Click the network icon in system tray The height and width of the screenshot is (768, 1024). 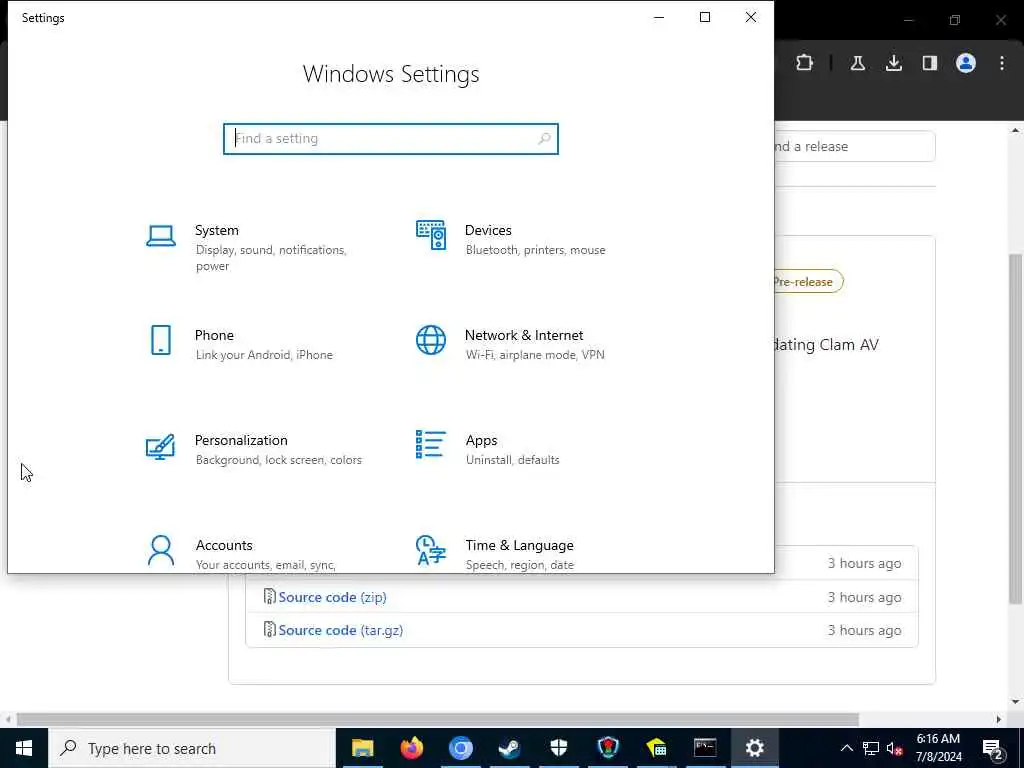tap(871, 749)
